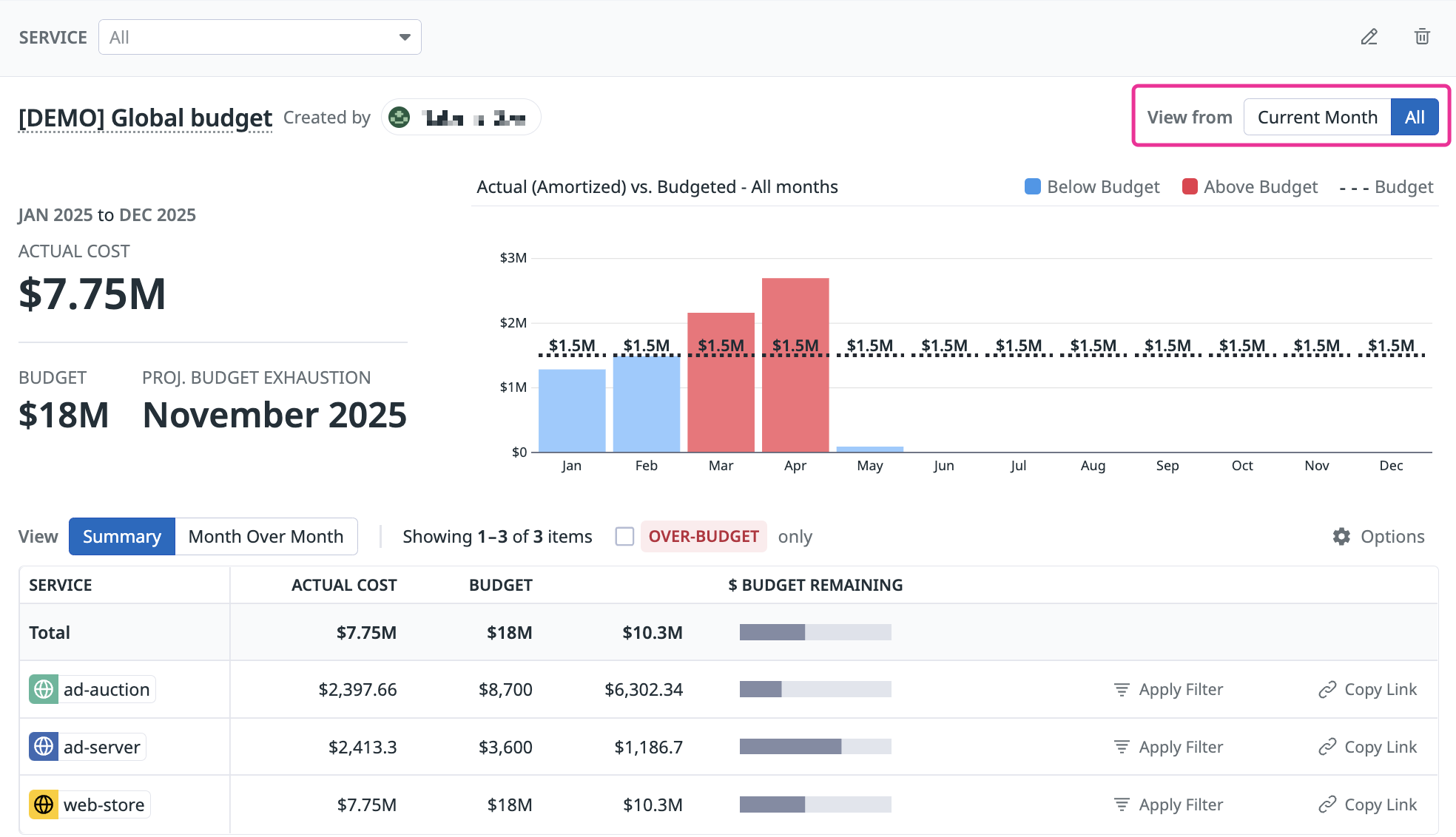Switch view to Current Month

1317,118
